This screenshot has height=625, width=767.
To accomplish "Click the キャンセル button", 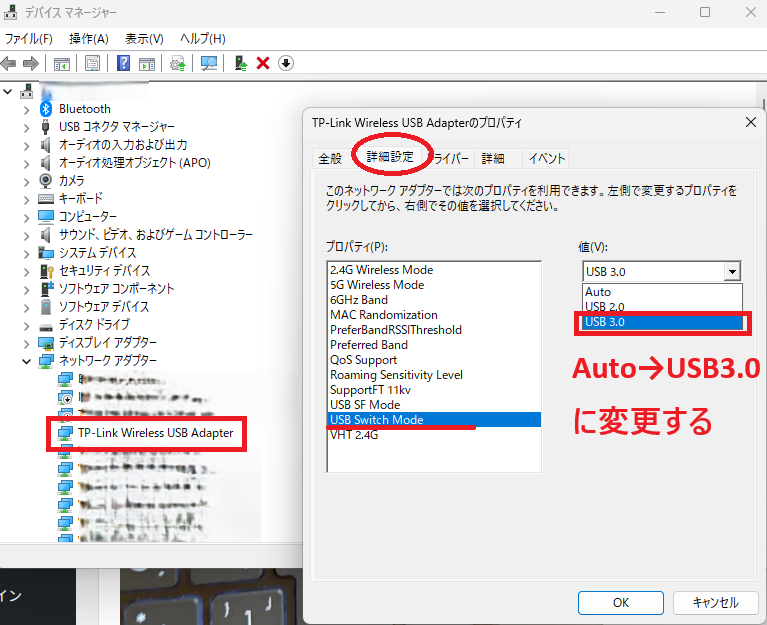I will pos(716,603).
